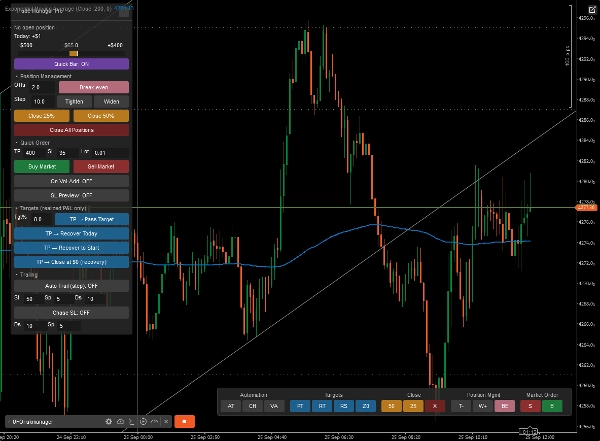
Task: Click pink BE button in quick bar
Action: pos(505,406)
